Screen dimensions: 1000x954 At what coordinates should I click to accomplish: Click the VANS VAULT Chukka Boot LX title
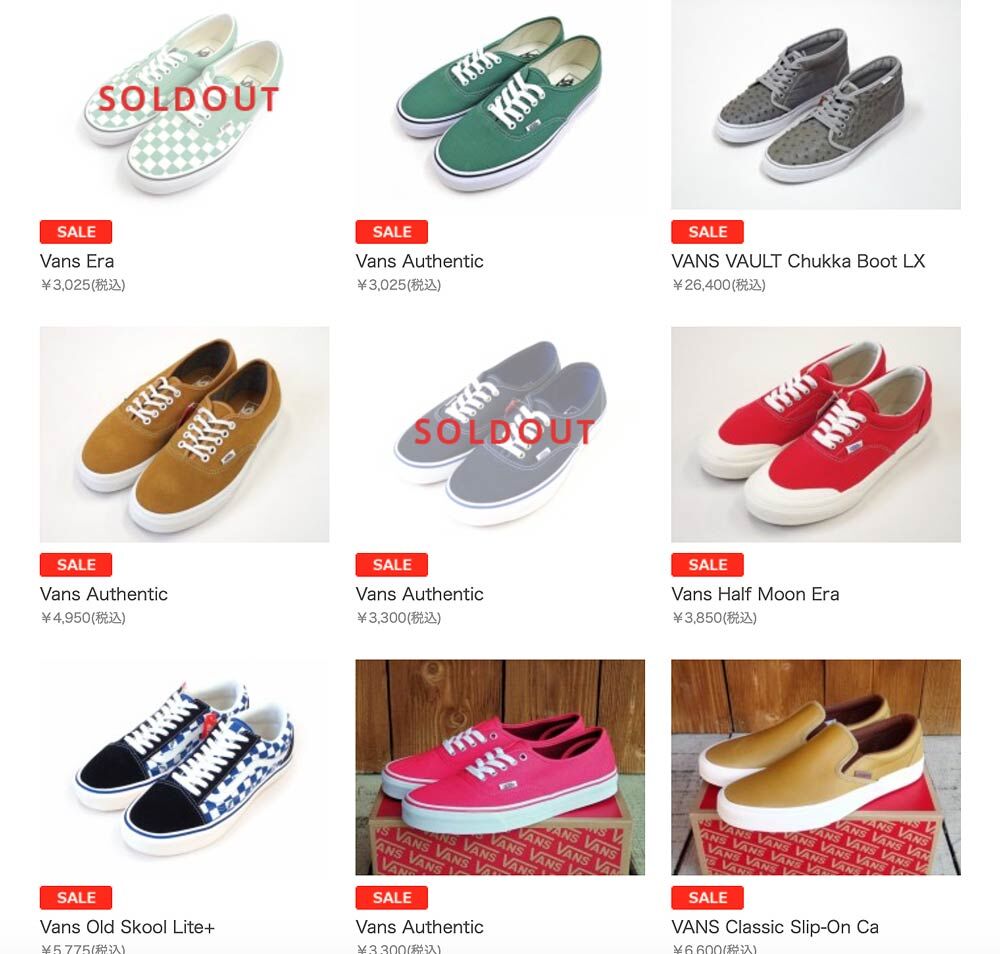pyautogui.click(x=798, y=261)
